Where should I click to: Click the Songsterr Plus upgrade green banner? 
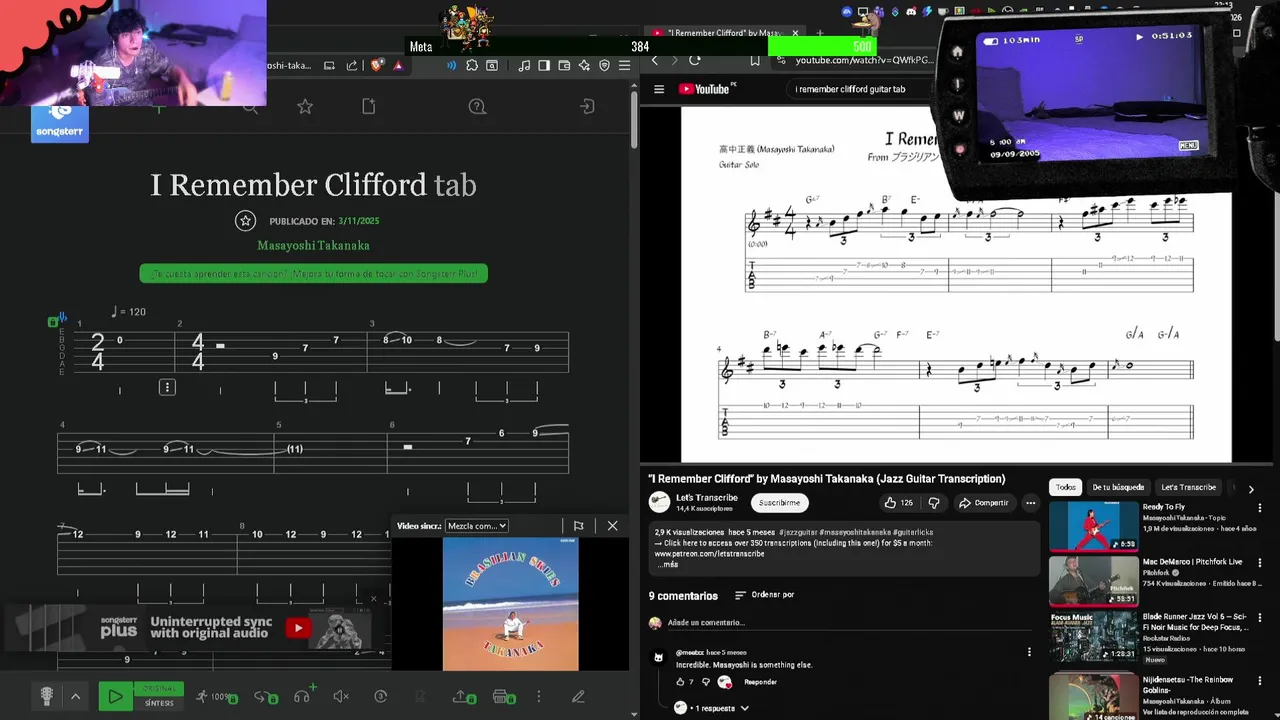point(314,273)
